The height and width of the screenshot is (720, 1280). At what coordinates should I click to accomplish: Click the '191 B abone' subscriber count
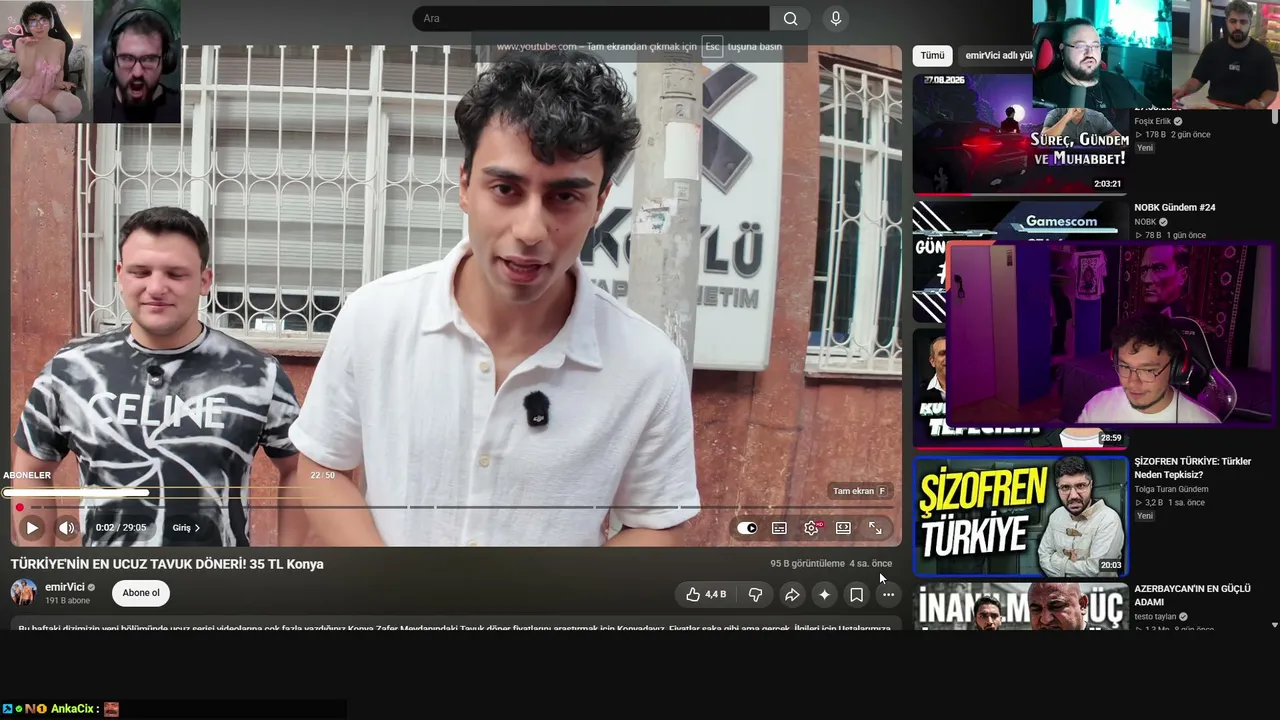(67, 601)
